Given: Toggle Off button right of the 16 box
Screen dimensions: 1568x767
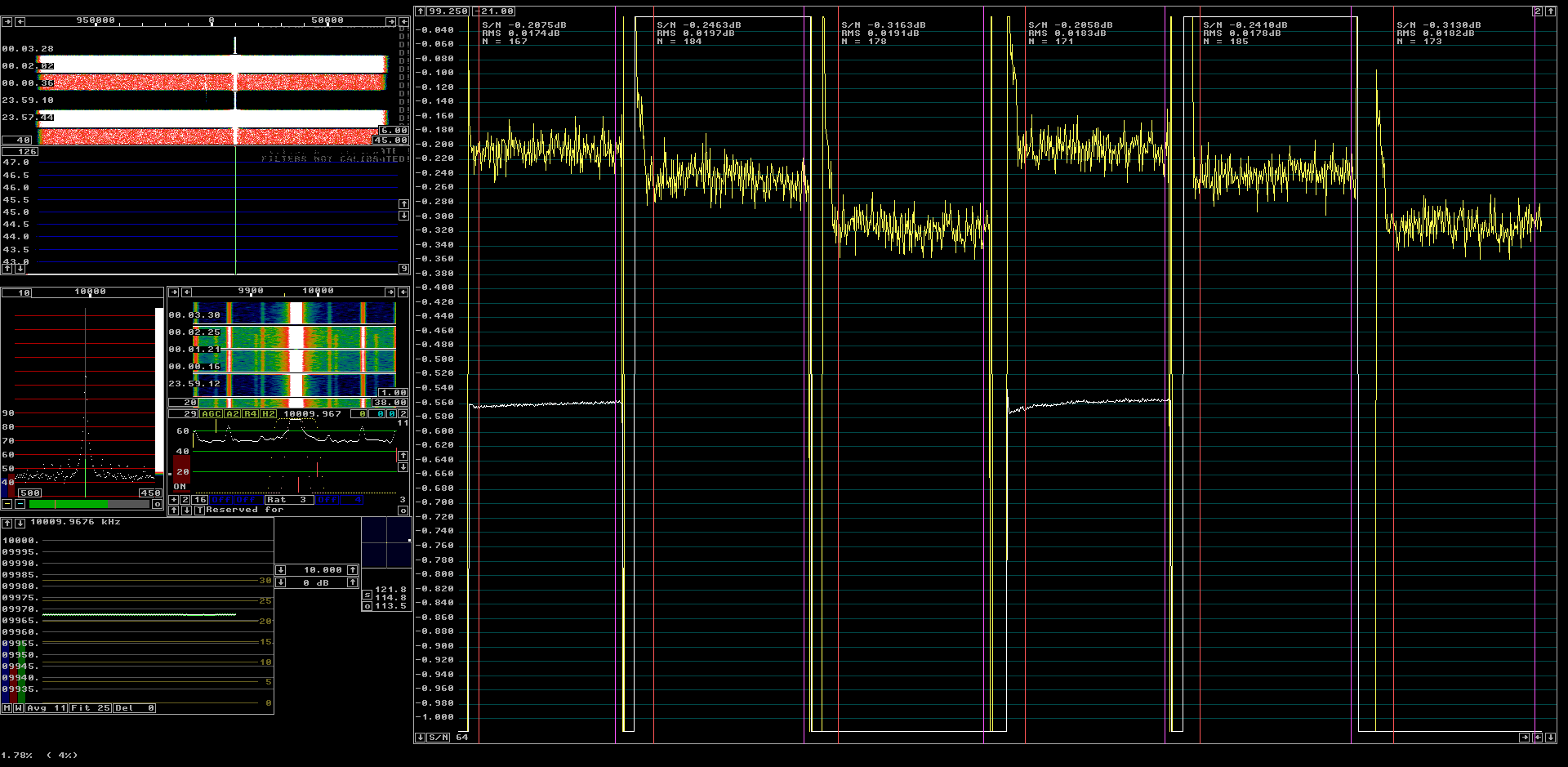Looking at the screenshot, I should [x=221, y=499].
